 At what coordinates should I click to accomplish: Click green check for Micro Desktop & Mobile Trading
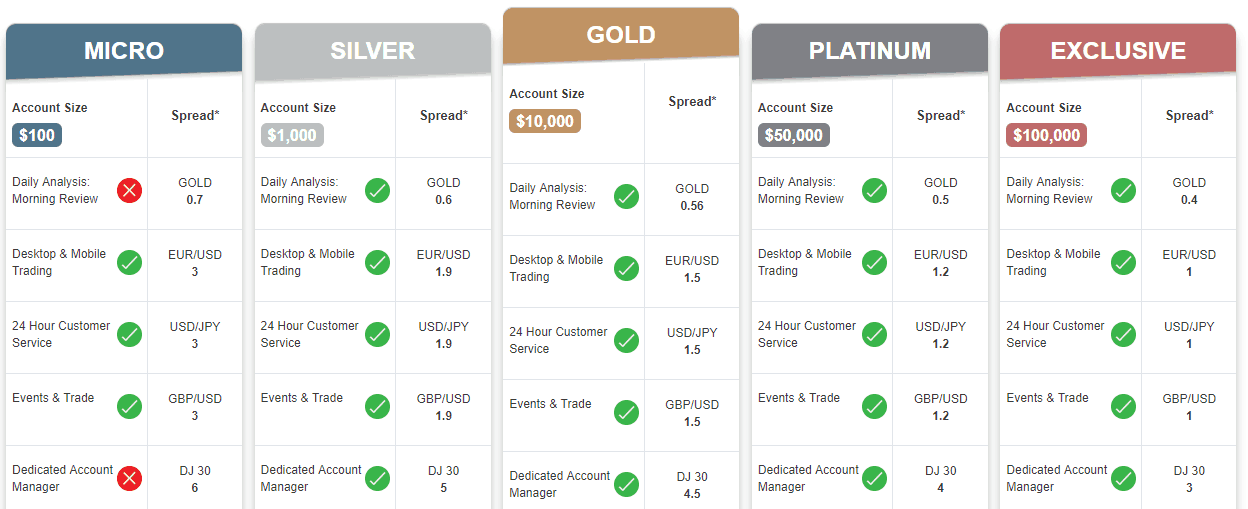(x=129, y=262)
